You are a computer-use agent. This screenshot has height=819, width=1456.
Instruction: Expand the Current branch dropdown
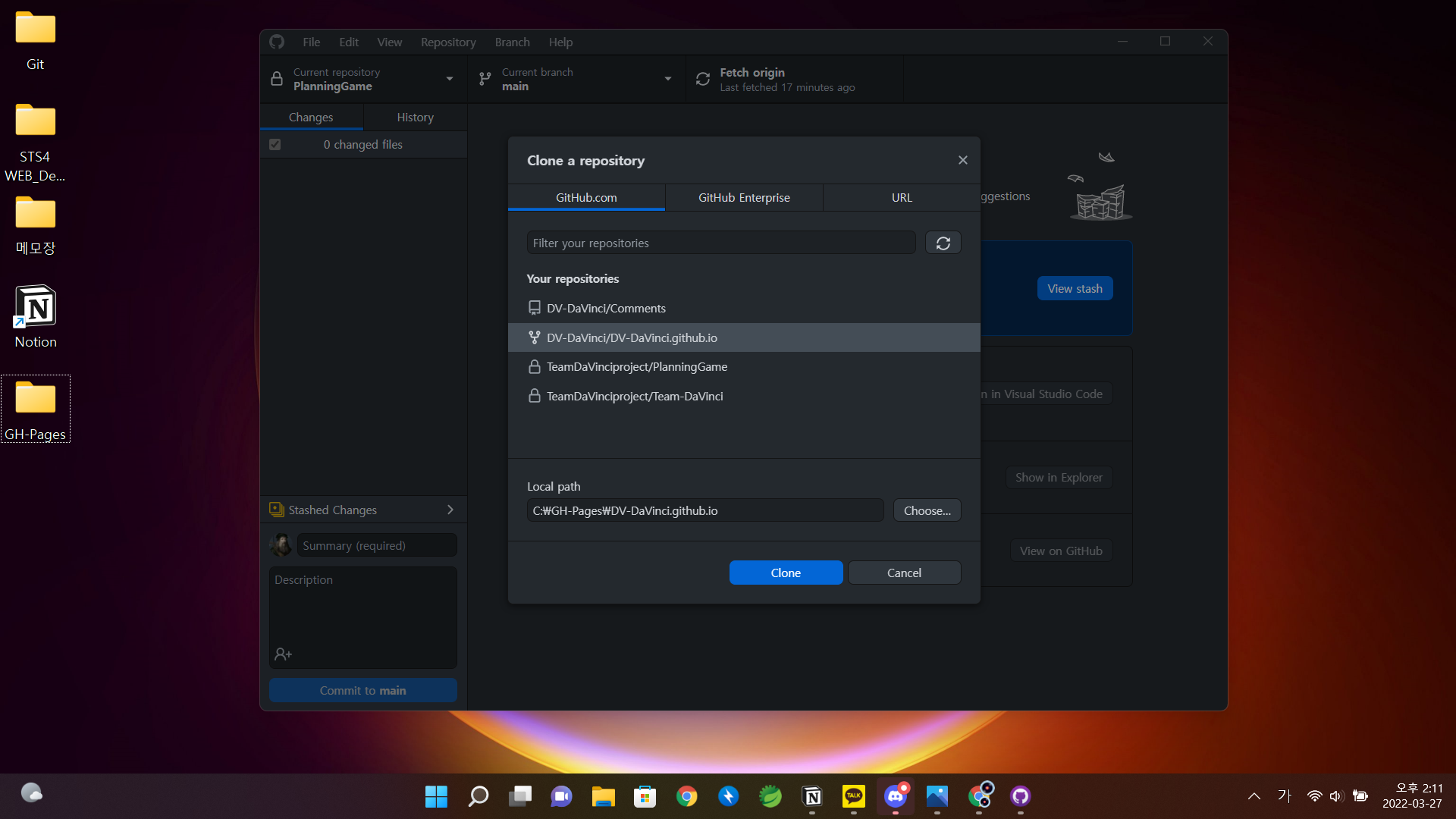576,79
